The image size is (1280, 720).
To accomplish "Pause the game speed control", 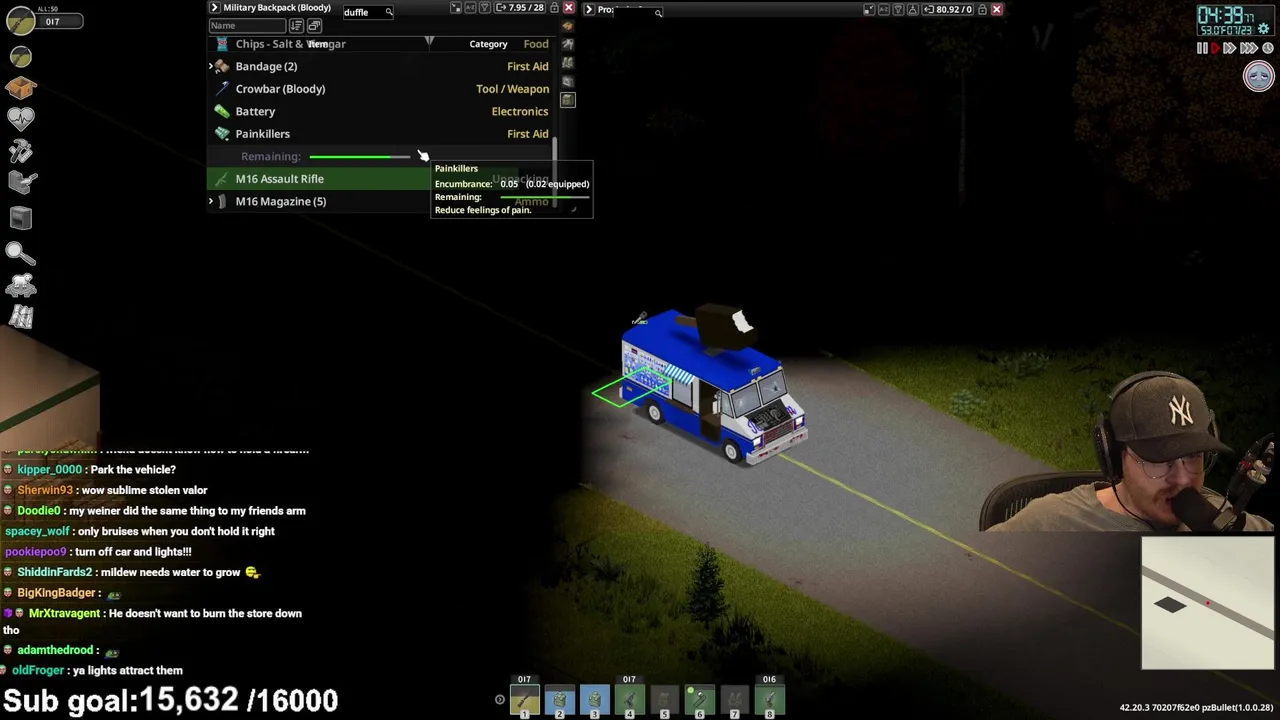I will 1202,48.
